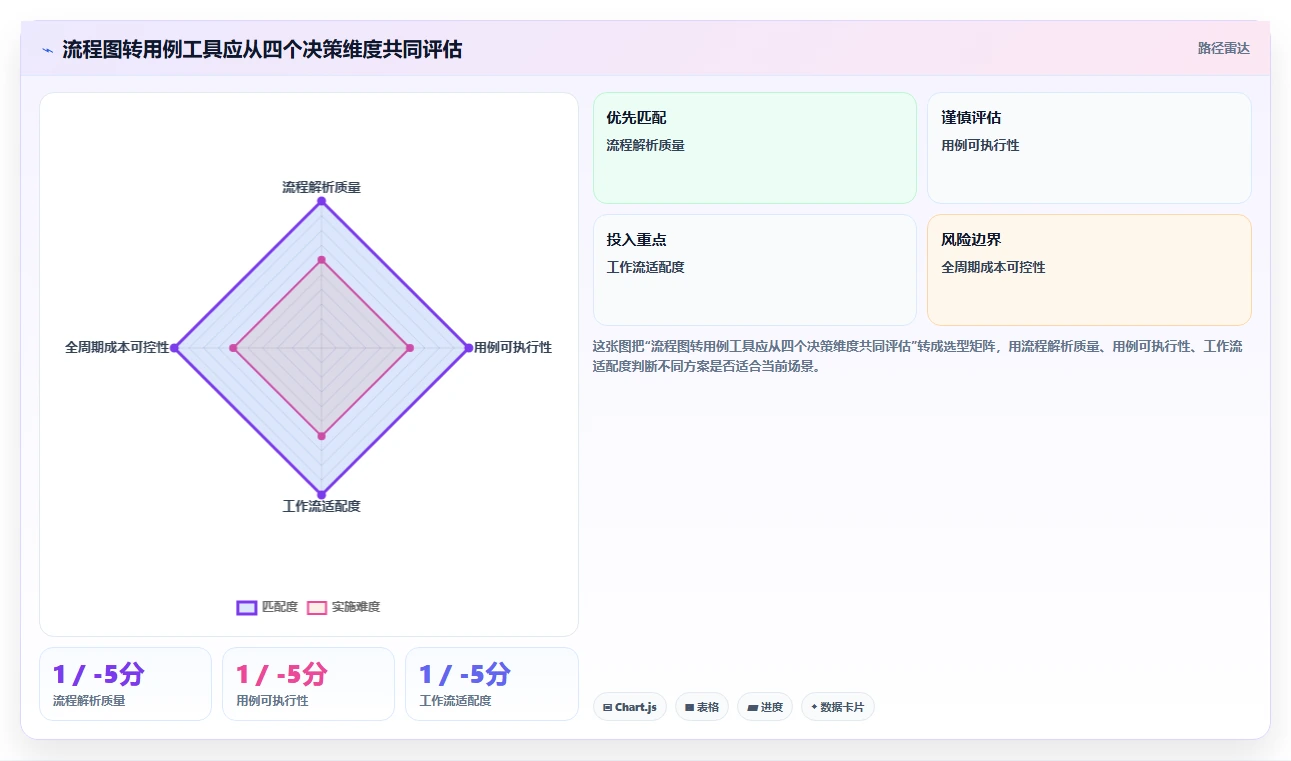Click the 匹配度 legend label

280,607
